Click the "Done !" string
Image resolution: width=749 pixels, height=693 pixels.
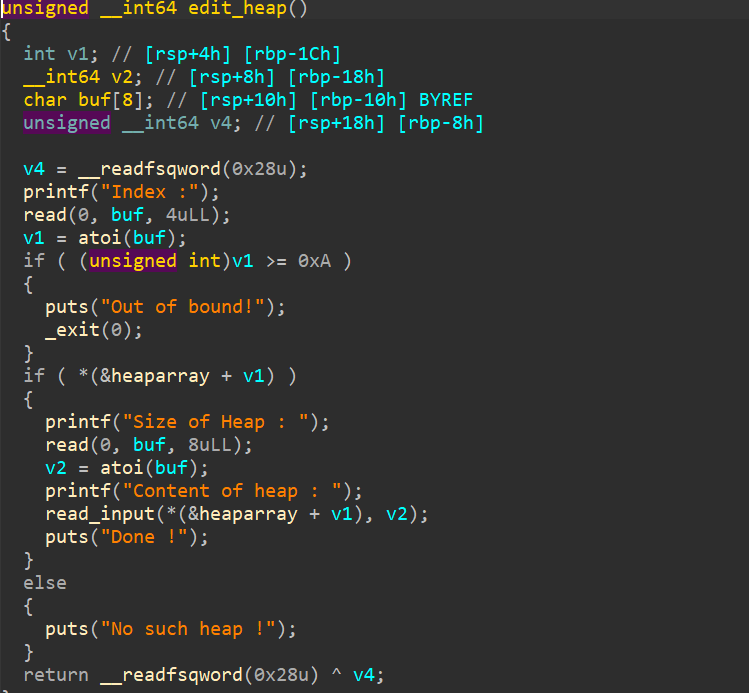click(x=144, y=537)
